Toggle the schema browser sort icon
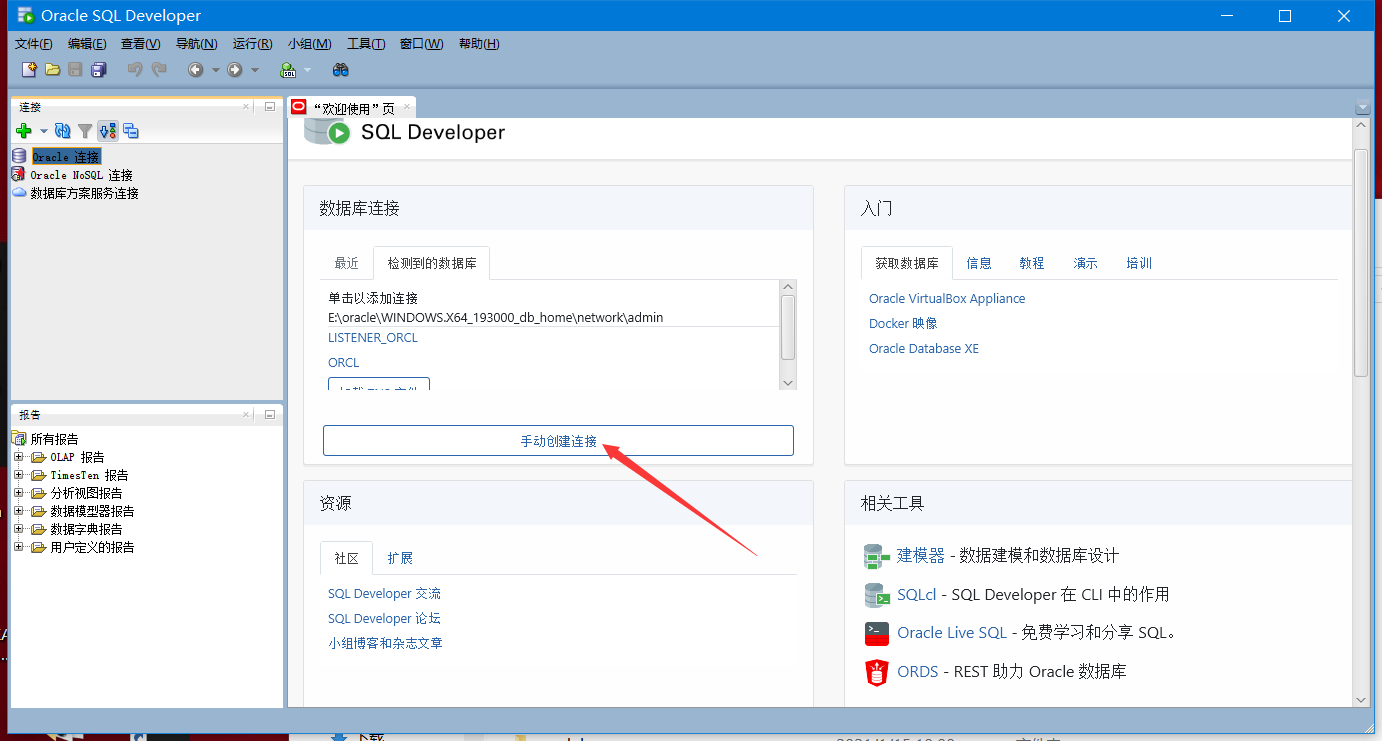 (x=108, y=131)
